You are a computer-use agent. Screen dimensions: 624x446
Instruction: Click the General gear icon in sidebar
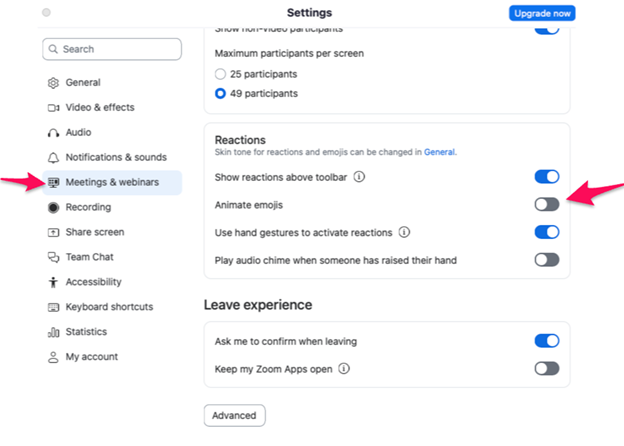click(53, 83)
